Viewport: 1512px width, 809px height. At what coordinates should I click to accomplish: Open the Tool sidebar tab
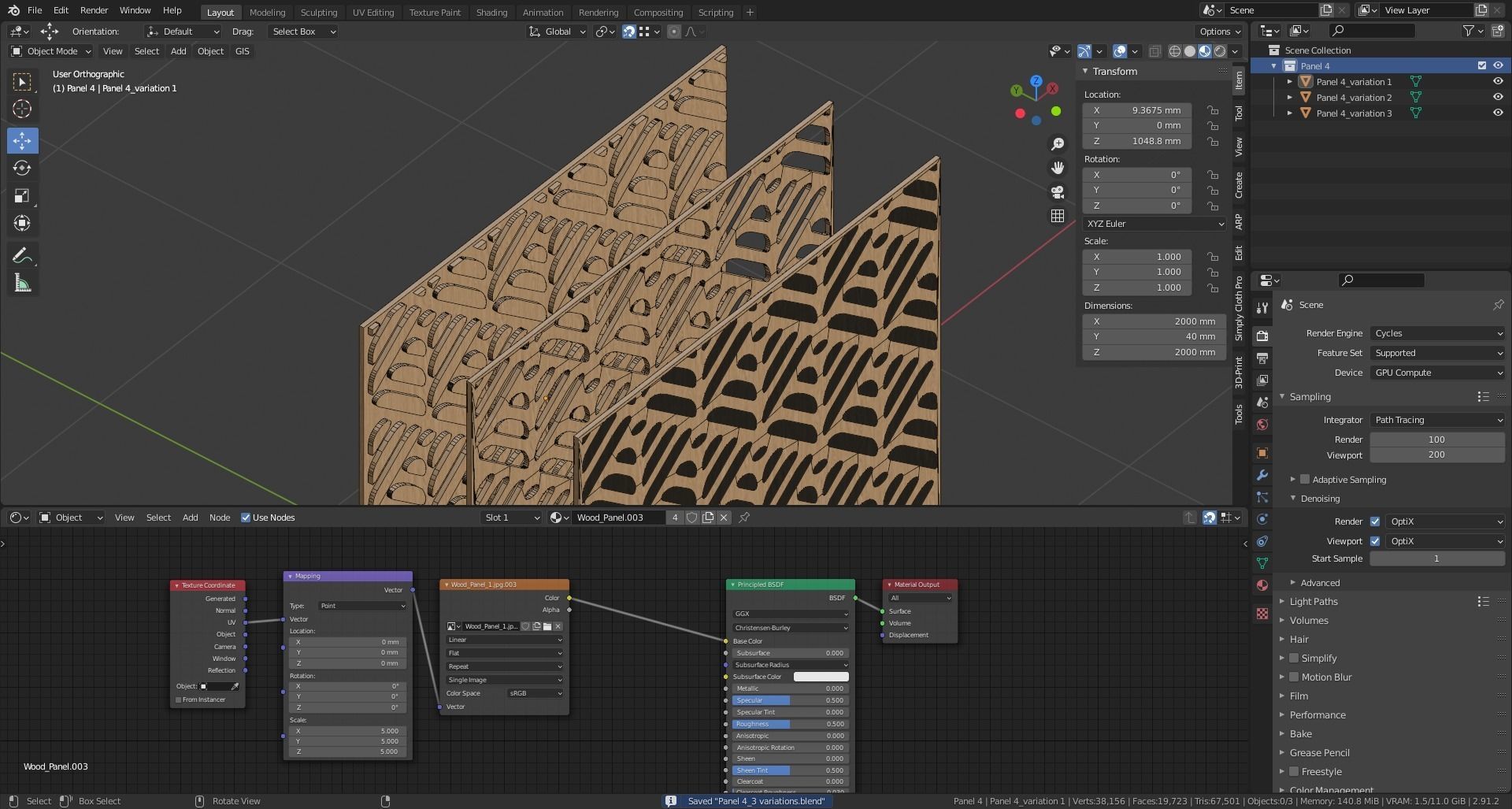1239,113
